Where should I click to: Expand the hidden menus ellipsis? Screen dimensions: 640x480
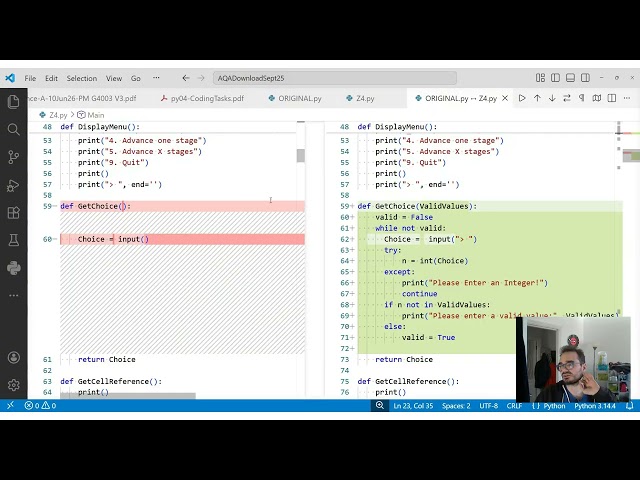156,78
